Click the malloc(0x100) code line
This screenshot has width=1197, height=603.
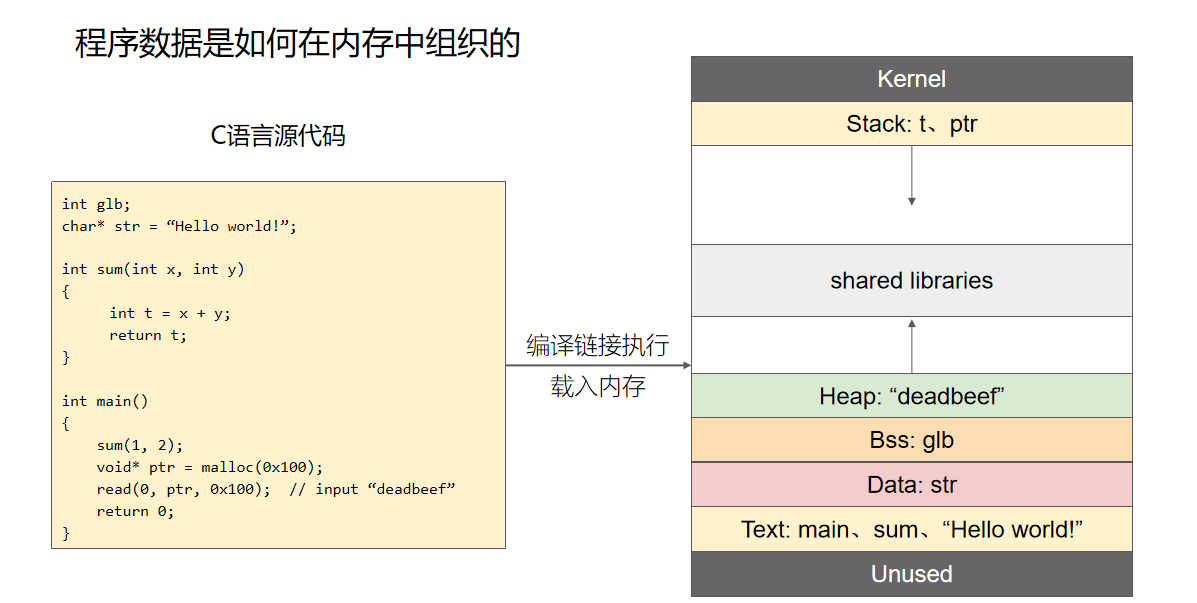pyautogui.click(x=210, y=467)
